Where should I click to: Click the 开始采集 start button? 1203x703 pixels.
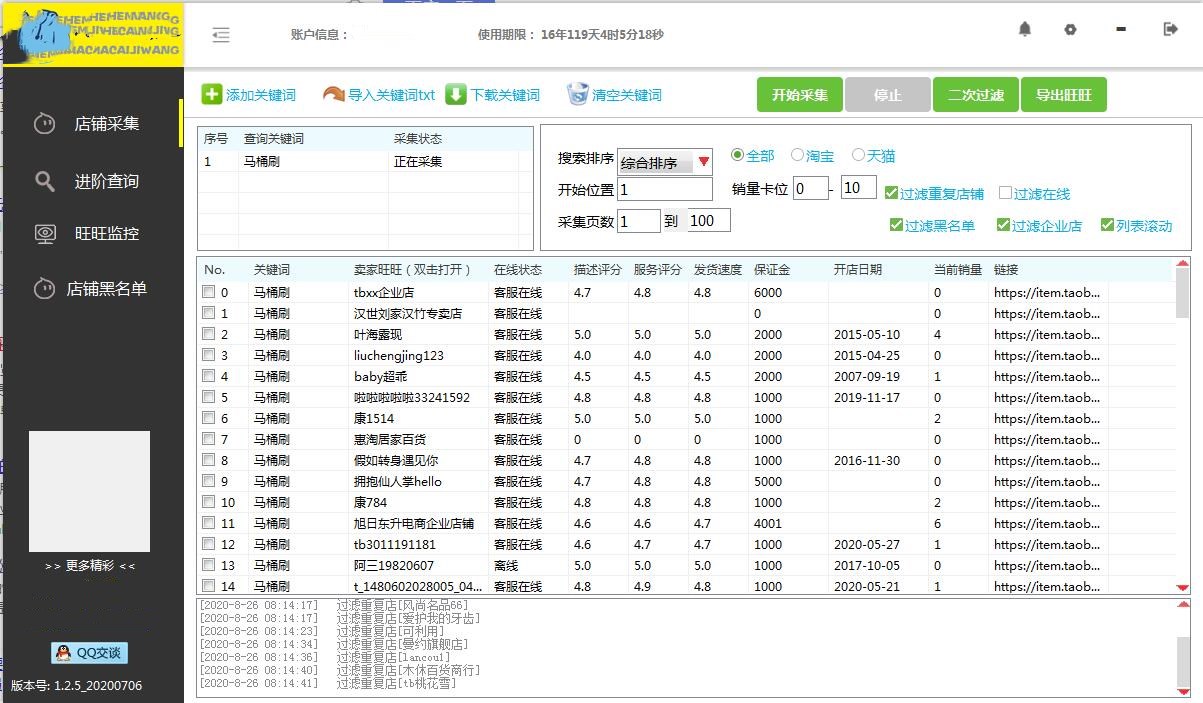tap(799, 94)
